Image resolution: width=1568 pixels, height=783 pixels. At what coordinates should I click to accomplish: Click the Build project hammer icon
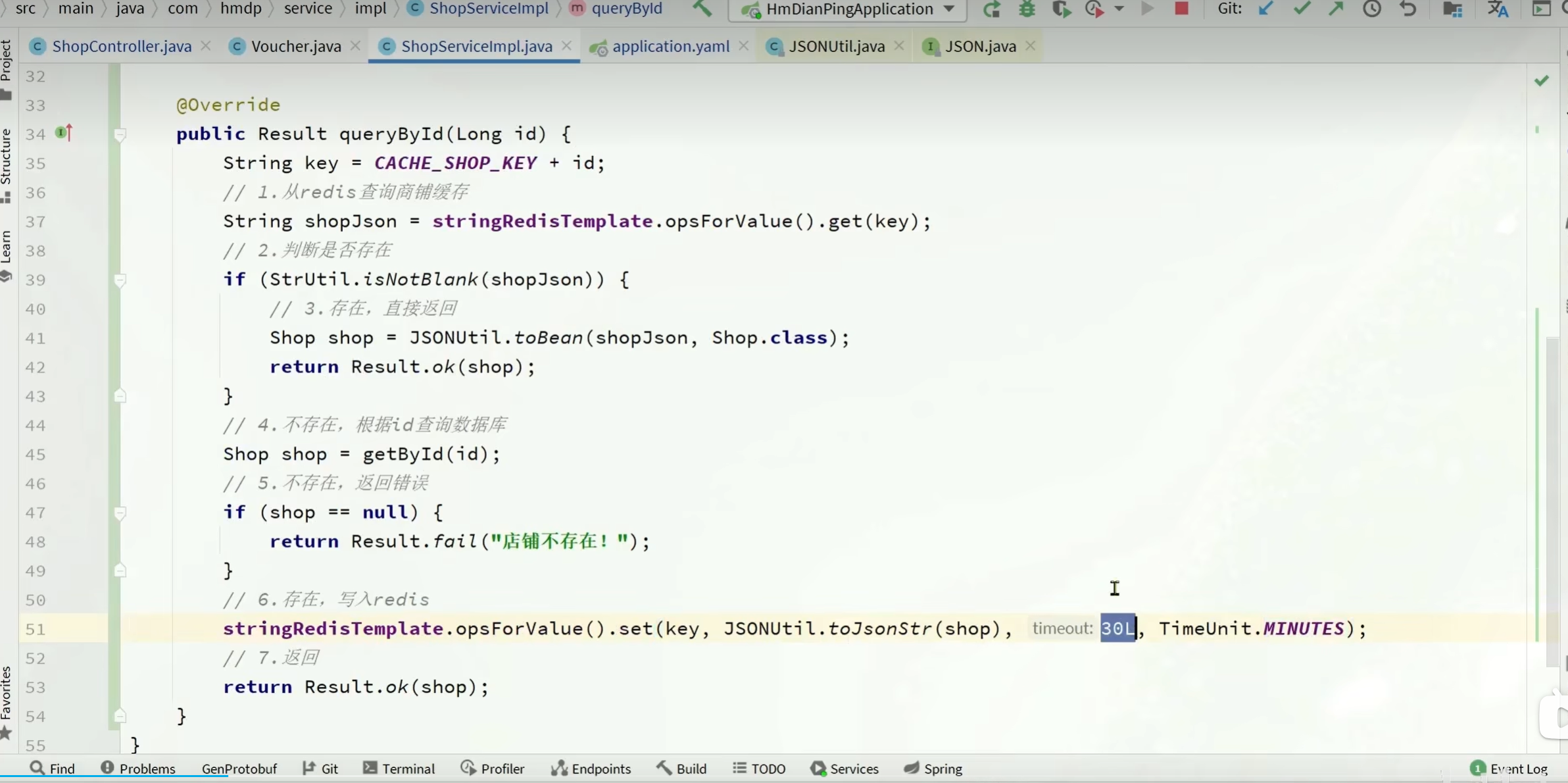coord(702,9)
